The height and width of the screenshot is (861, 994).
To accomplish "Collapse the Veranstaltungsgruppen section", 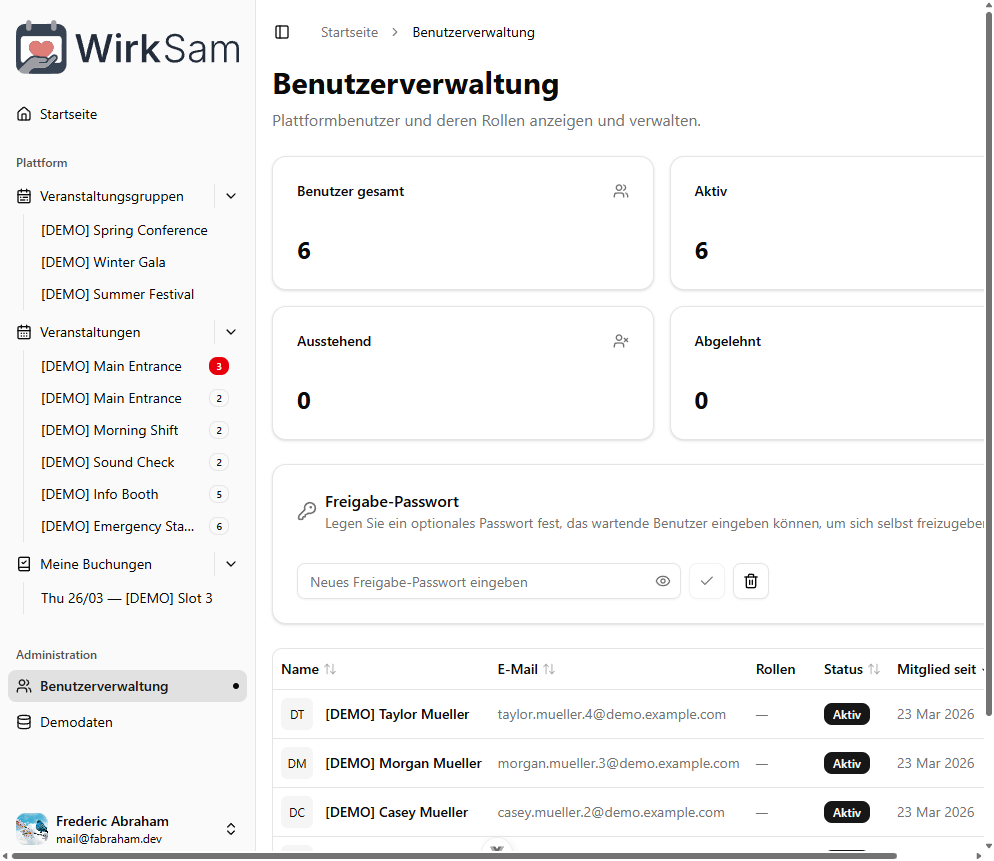I will pos(231,197).
